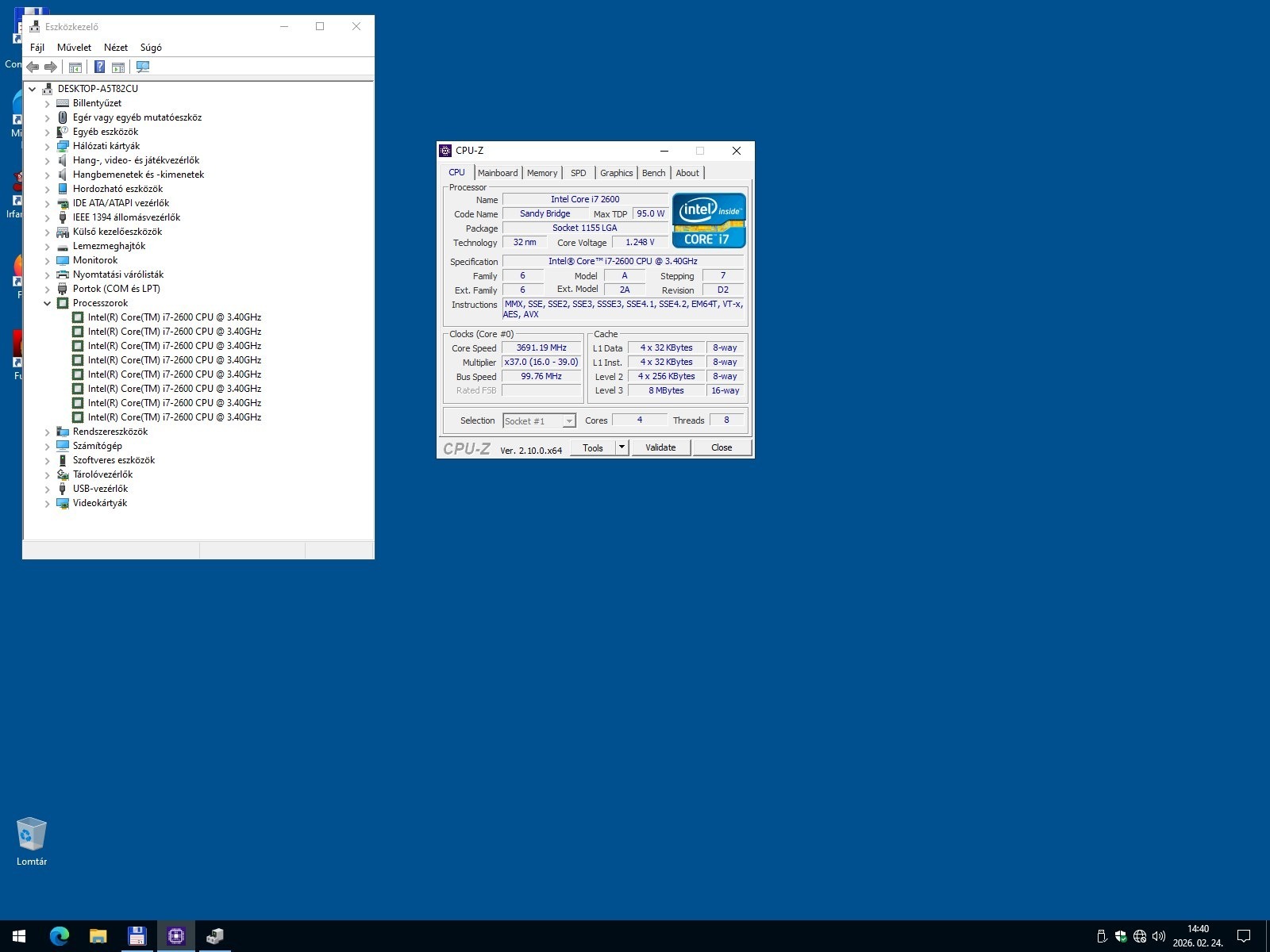Switch to the Mainboard tab in CPU-Z
This screenshot has height=952, width=1270.
498,173
